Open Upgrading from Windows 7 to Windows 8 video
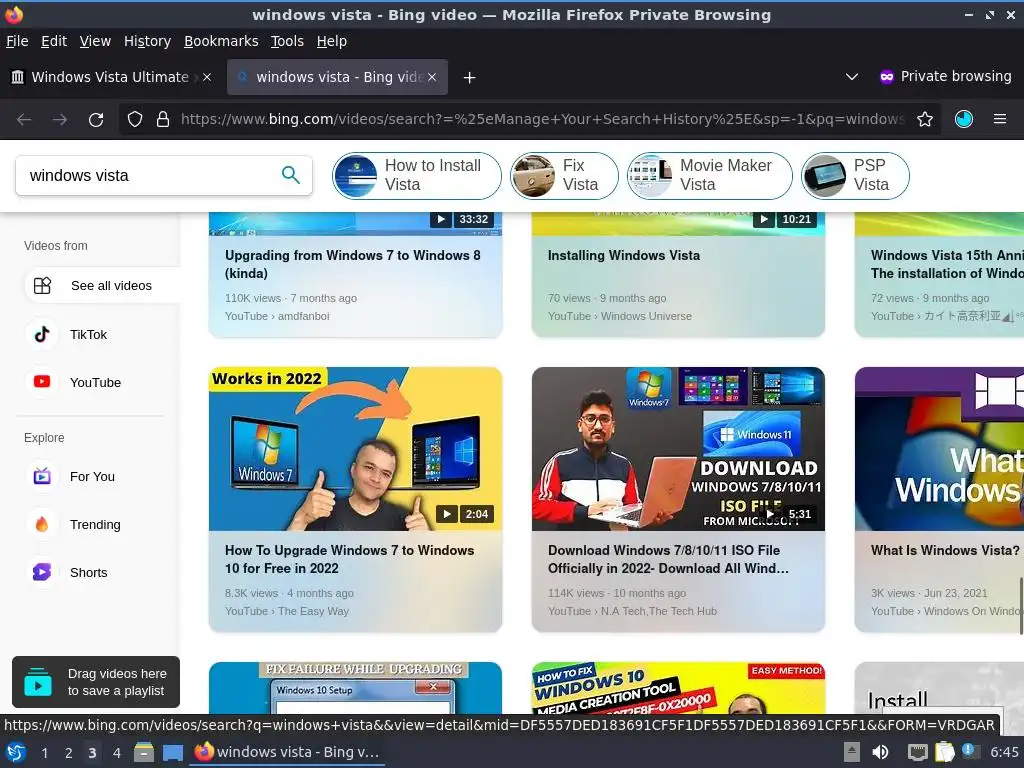1024x768 pixels. [353, 264]
